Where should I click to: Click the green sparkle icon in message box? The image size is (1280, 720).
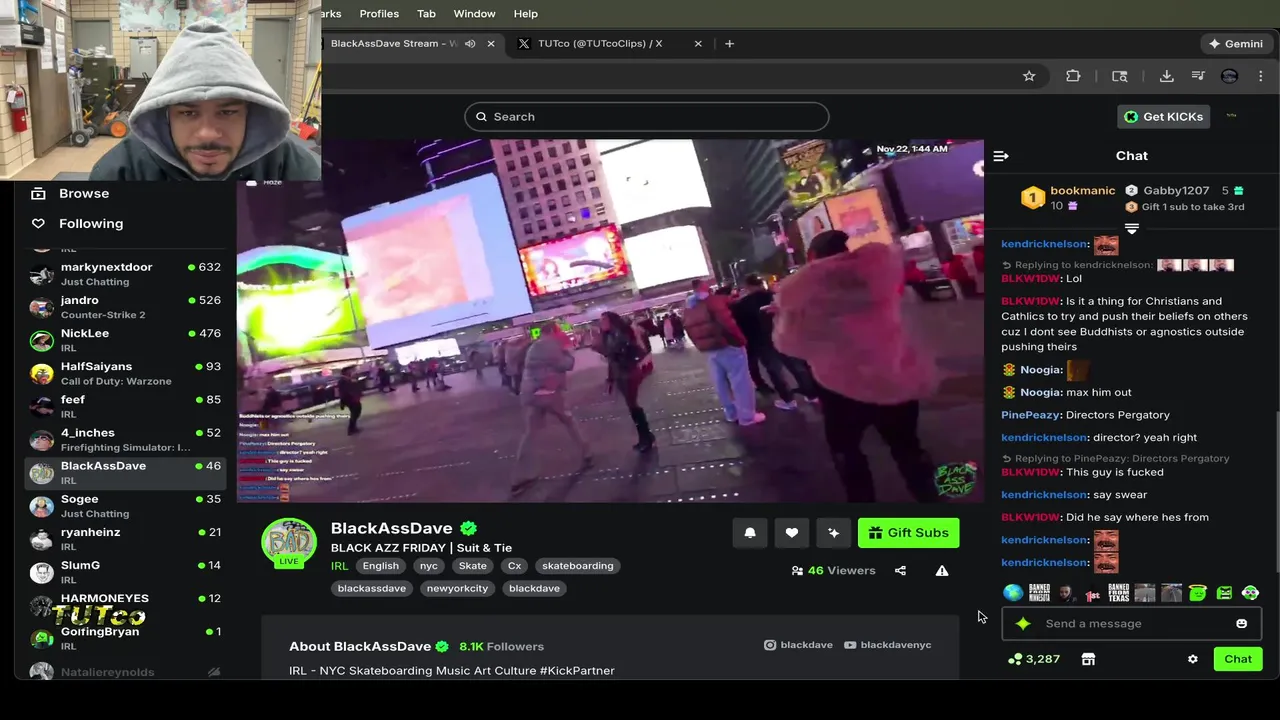[x=1023, y=624]
